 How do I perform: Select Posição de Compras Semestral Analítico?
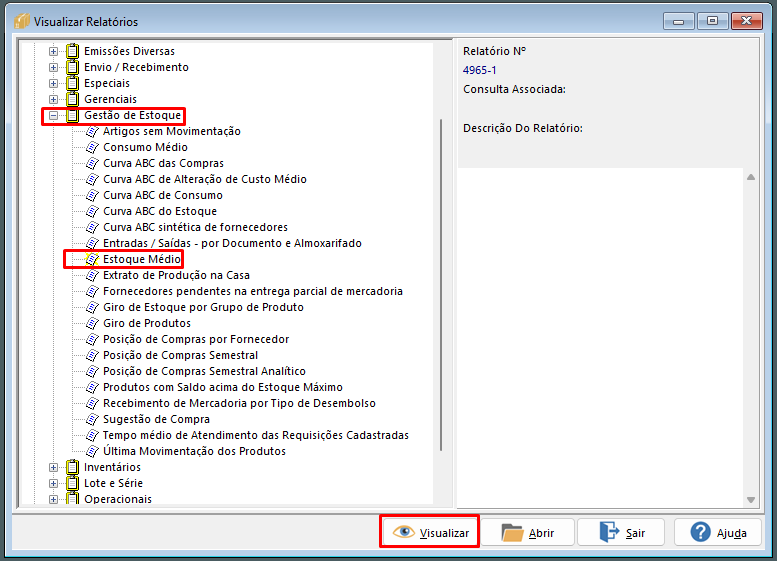point(204,371)
